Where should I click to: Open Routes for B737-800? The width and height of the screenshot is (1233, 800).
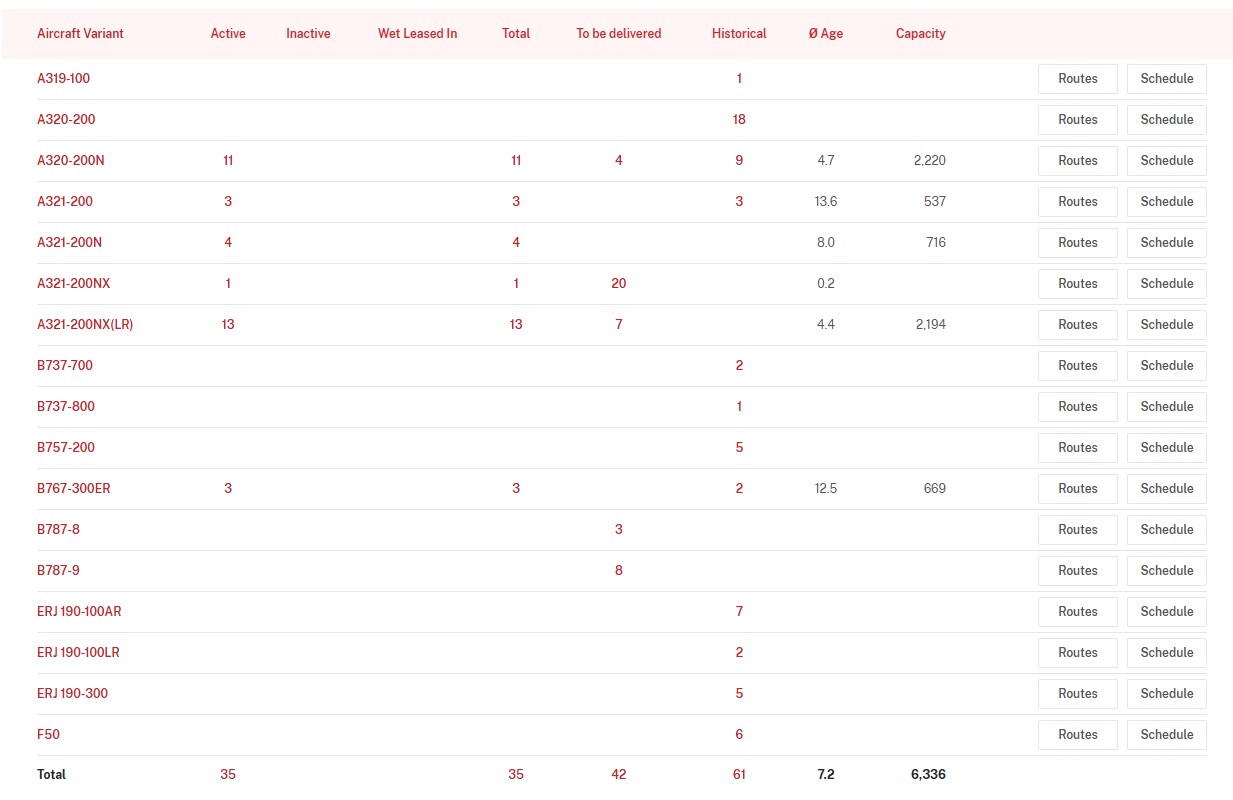(1078, 407)
